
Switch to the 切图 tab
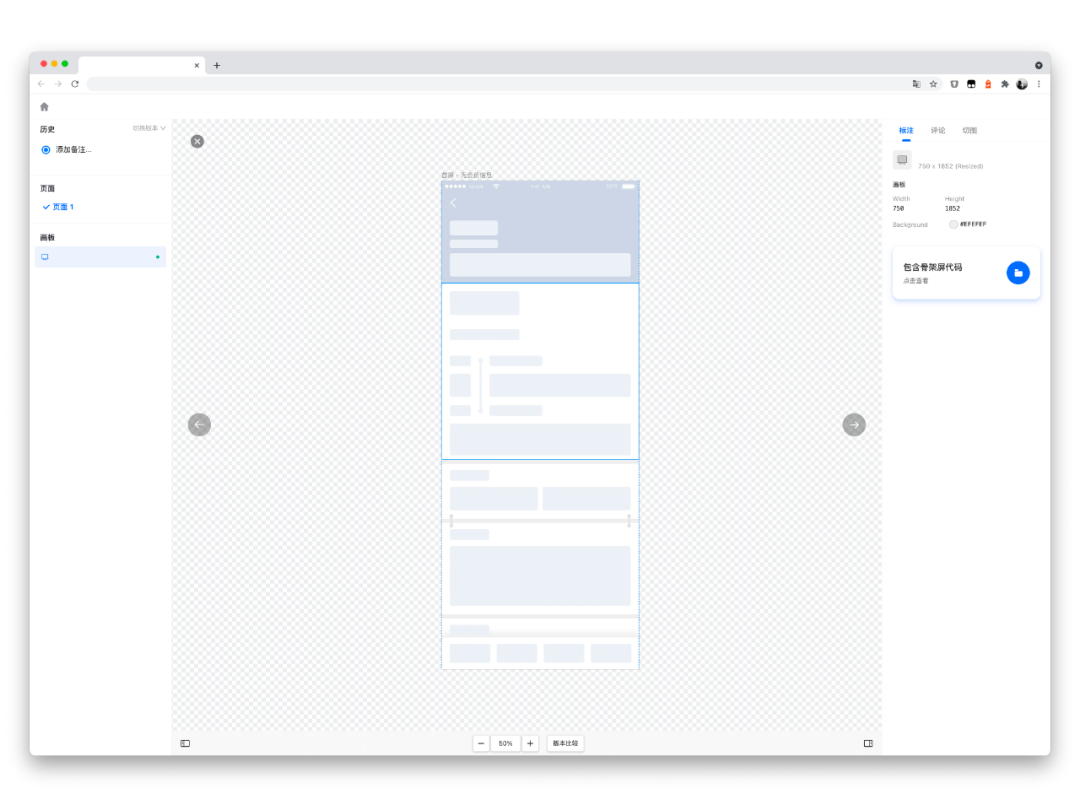969,130
